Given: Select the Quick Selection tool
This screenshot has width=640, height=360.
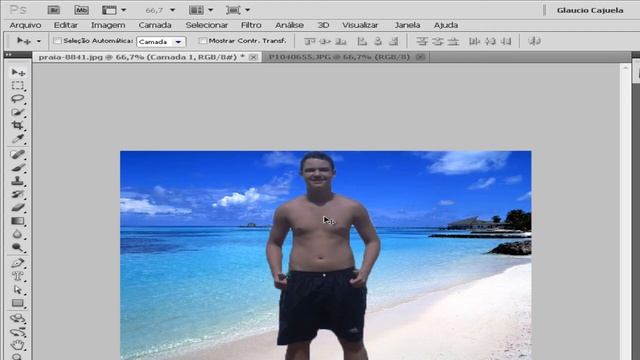Looking at the screenshot, I should coord(18,112).
